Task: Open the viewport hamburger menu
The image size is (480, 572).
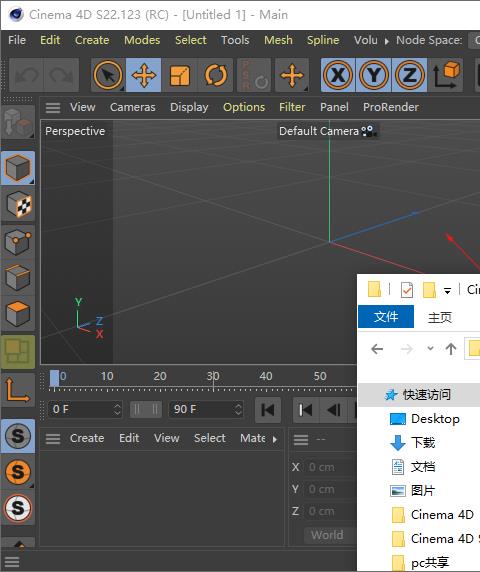Action: (x=53, y=108)
